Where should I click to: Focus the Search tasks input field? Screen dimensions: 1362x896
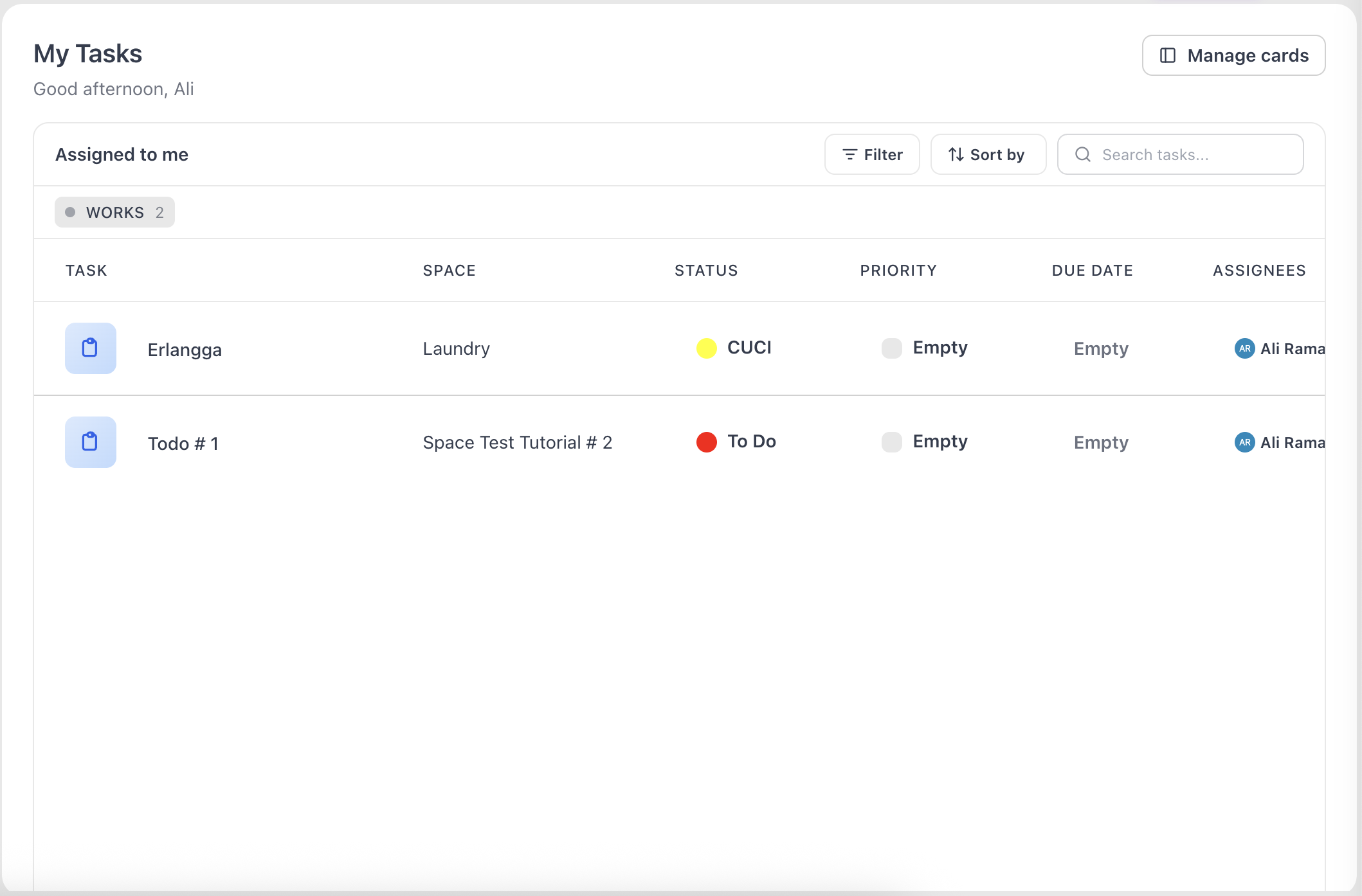(x=1180, y=154)
